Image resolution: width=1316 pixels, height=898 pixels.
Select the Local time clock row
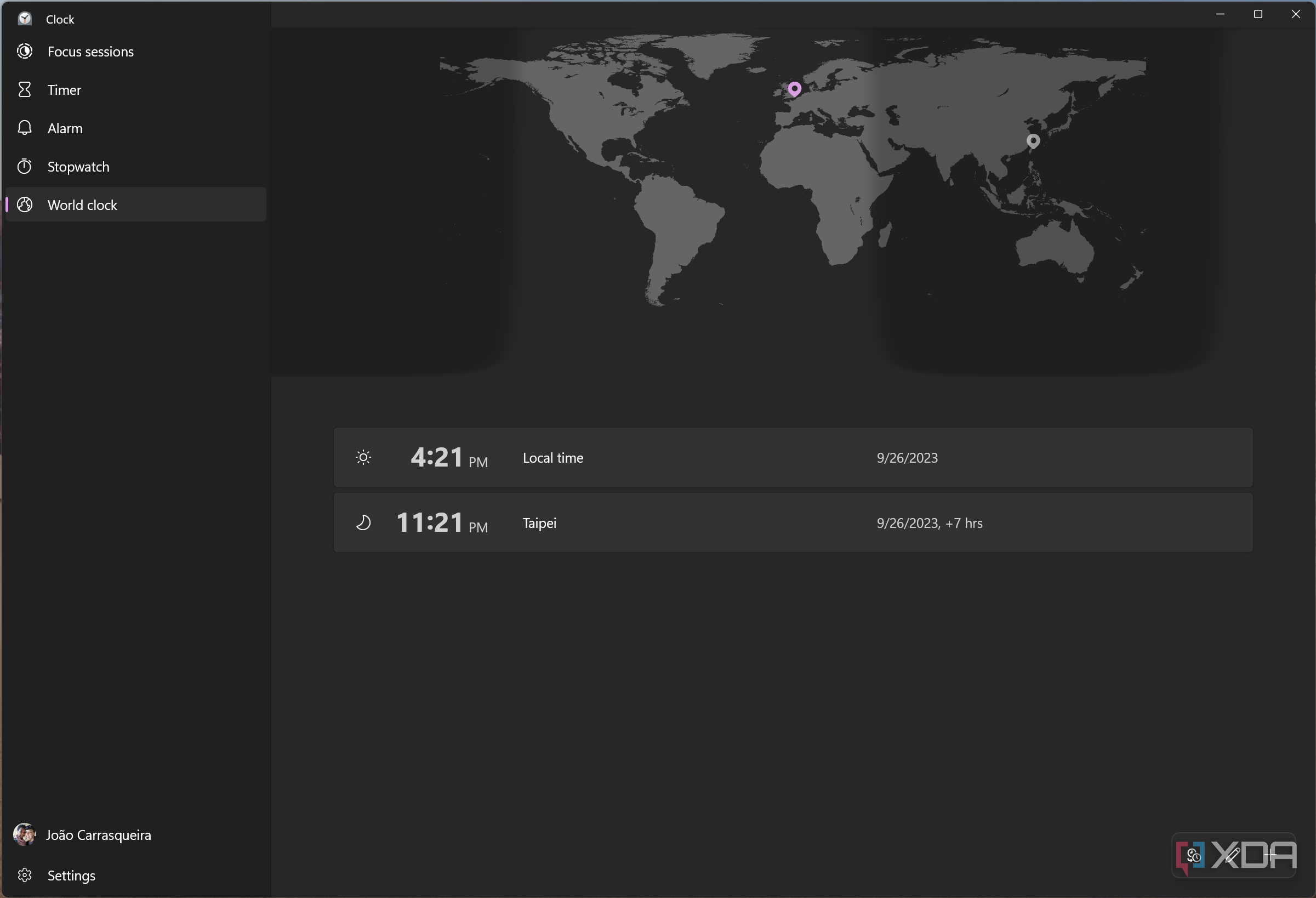(793, 457)
